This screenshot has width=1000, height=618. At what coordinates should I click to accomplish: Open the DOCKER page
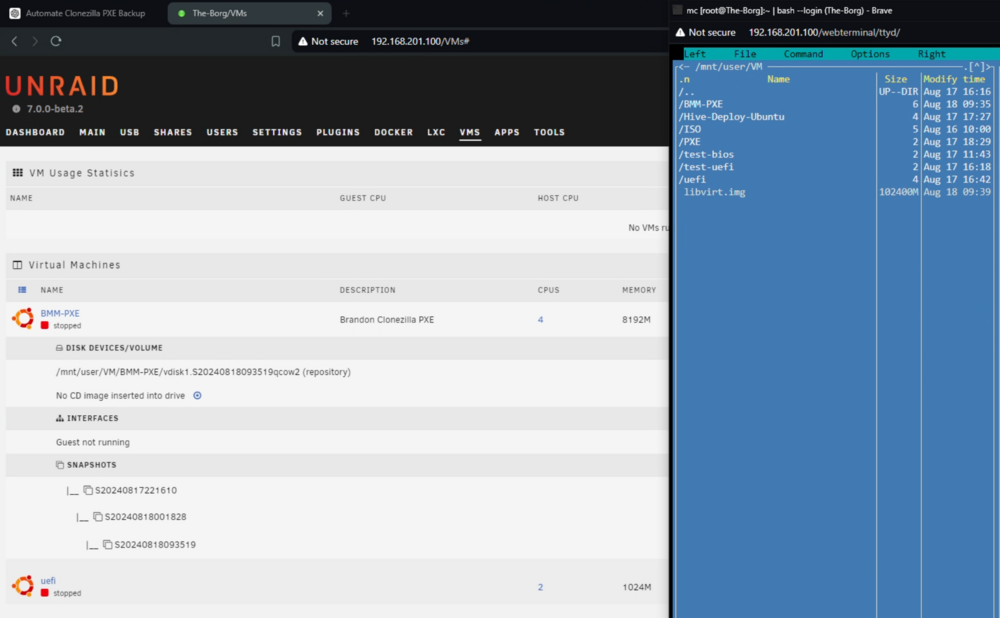coord(393,132)
